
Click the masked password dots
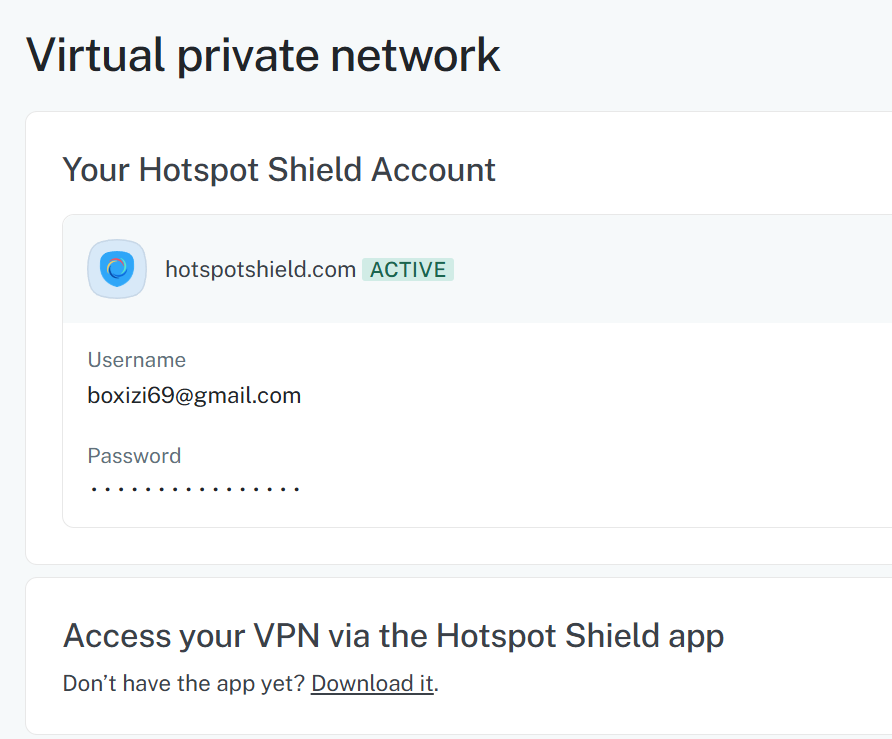195,489
